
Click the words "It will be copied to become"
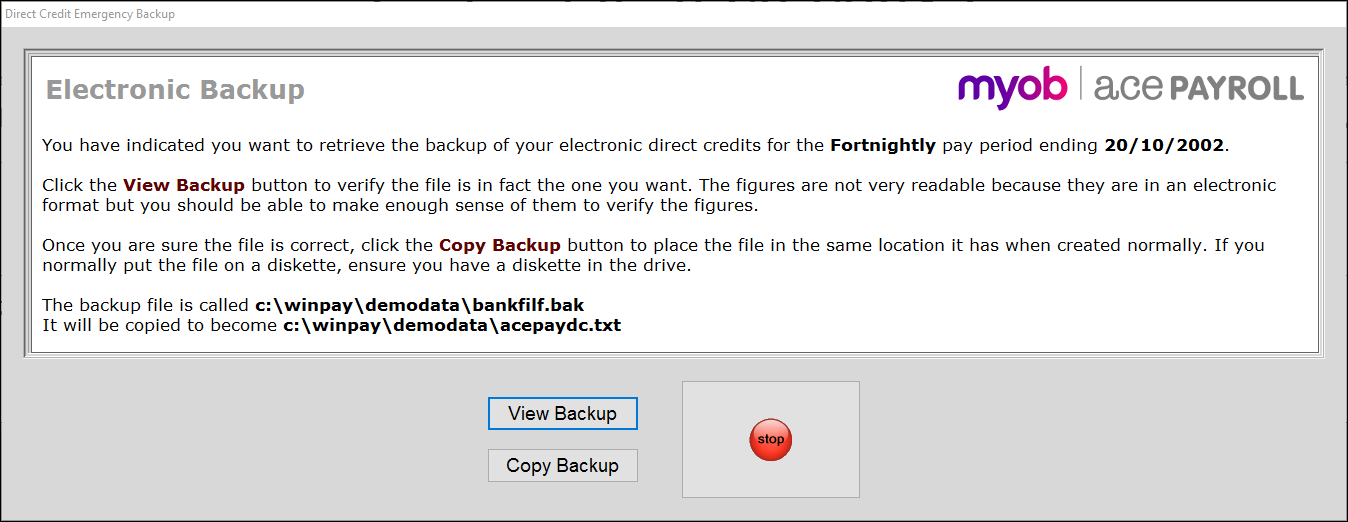[x=160, y=325]
